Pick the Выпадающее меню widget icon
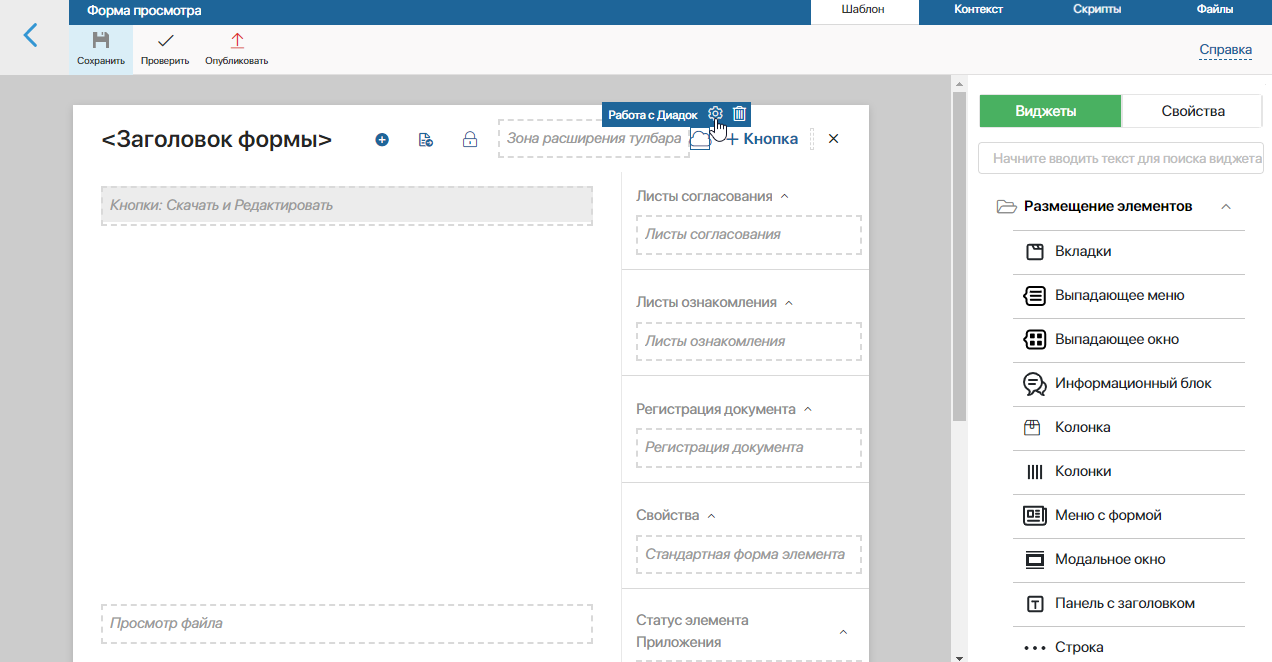Image resolution: width=1272 pixels, height=662 pixels. [x=1035, y=296]
